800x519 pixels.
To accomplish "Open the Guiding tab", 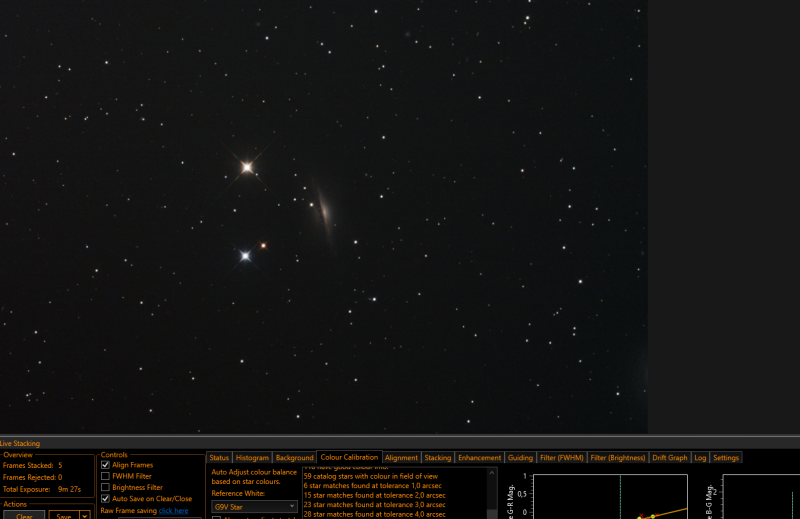I will 520,458.
